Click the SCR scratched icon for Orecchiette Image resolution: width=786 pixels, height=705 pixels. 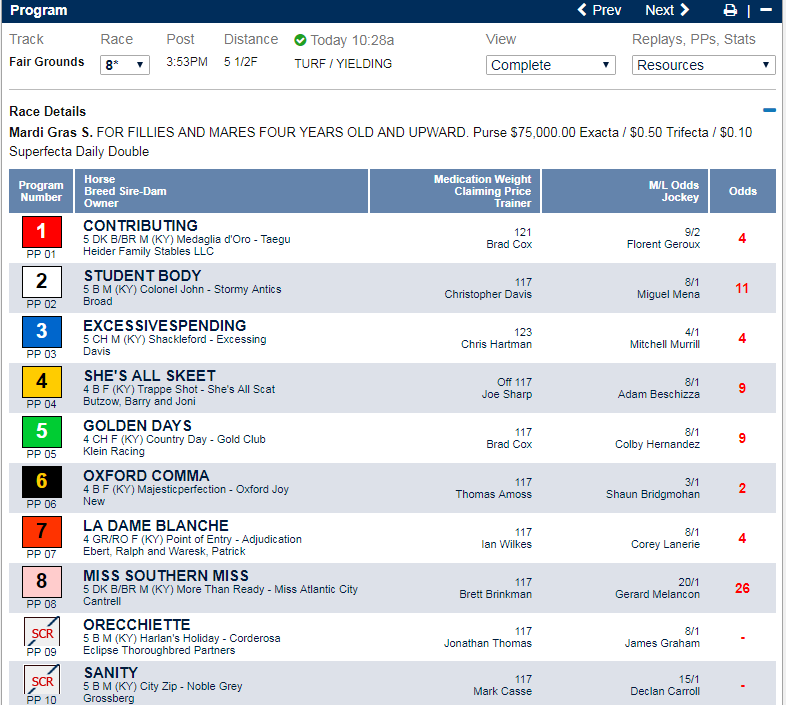(42, 631)
